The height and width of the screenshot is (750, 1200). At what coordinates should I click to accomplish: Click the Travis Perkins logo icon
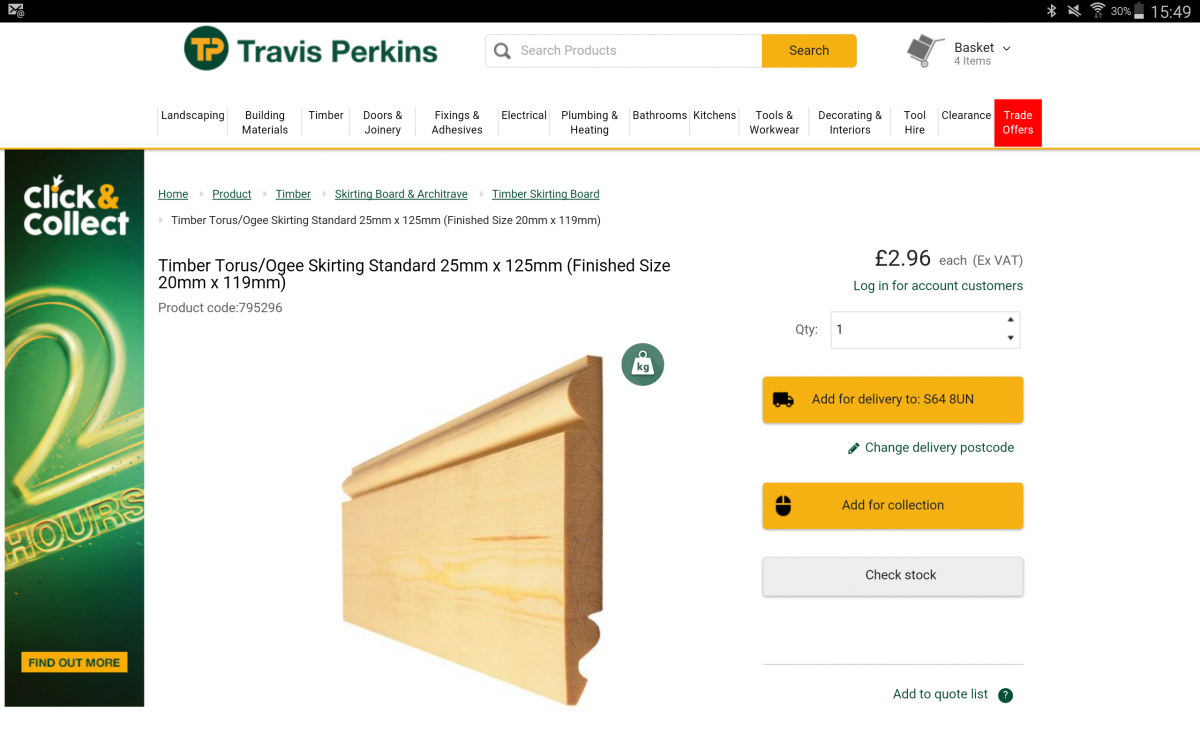[207, 49]
